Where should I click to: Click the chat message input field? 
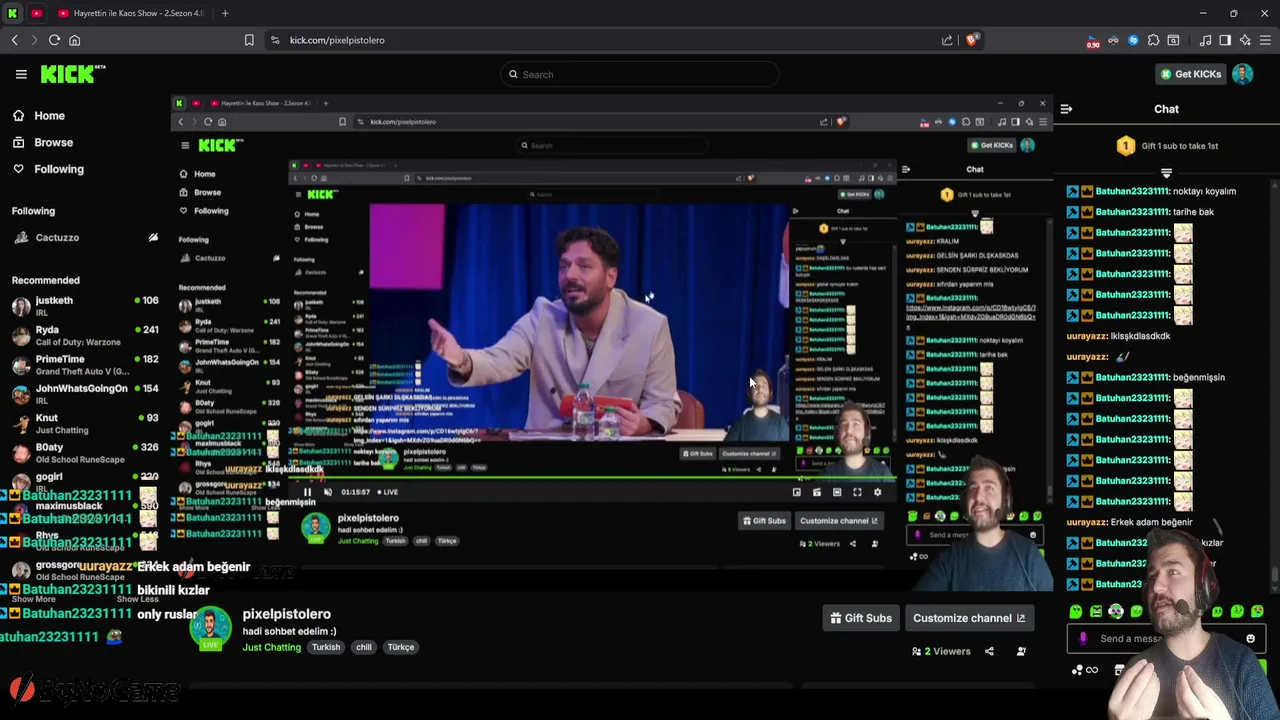click(1166, 638)
